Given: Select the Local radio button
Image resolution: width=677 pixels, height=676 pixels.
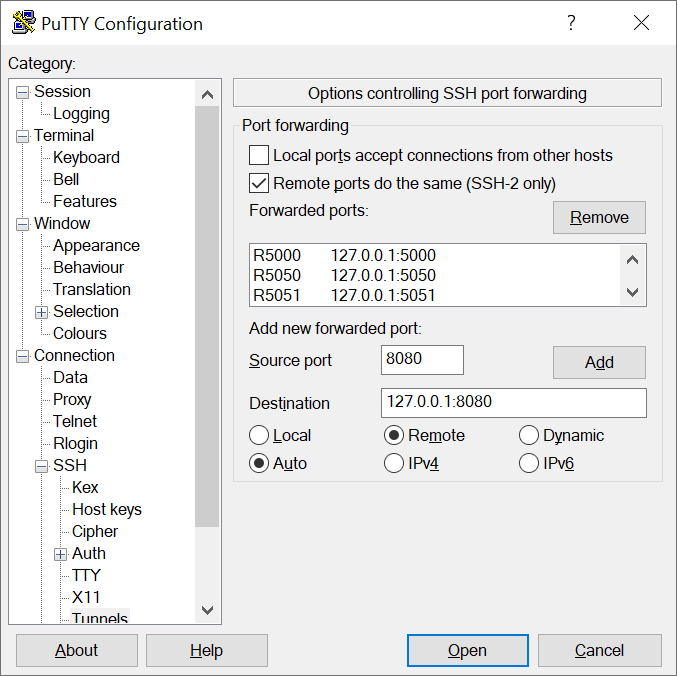Looking at the screenshot, I should tap(259, 435).
